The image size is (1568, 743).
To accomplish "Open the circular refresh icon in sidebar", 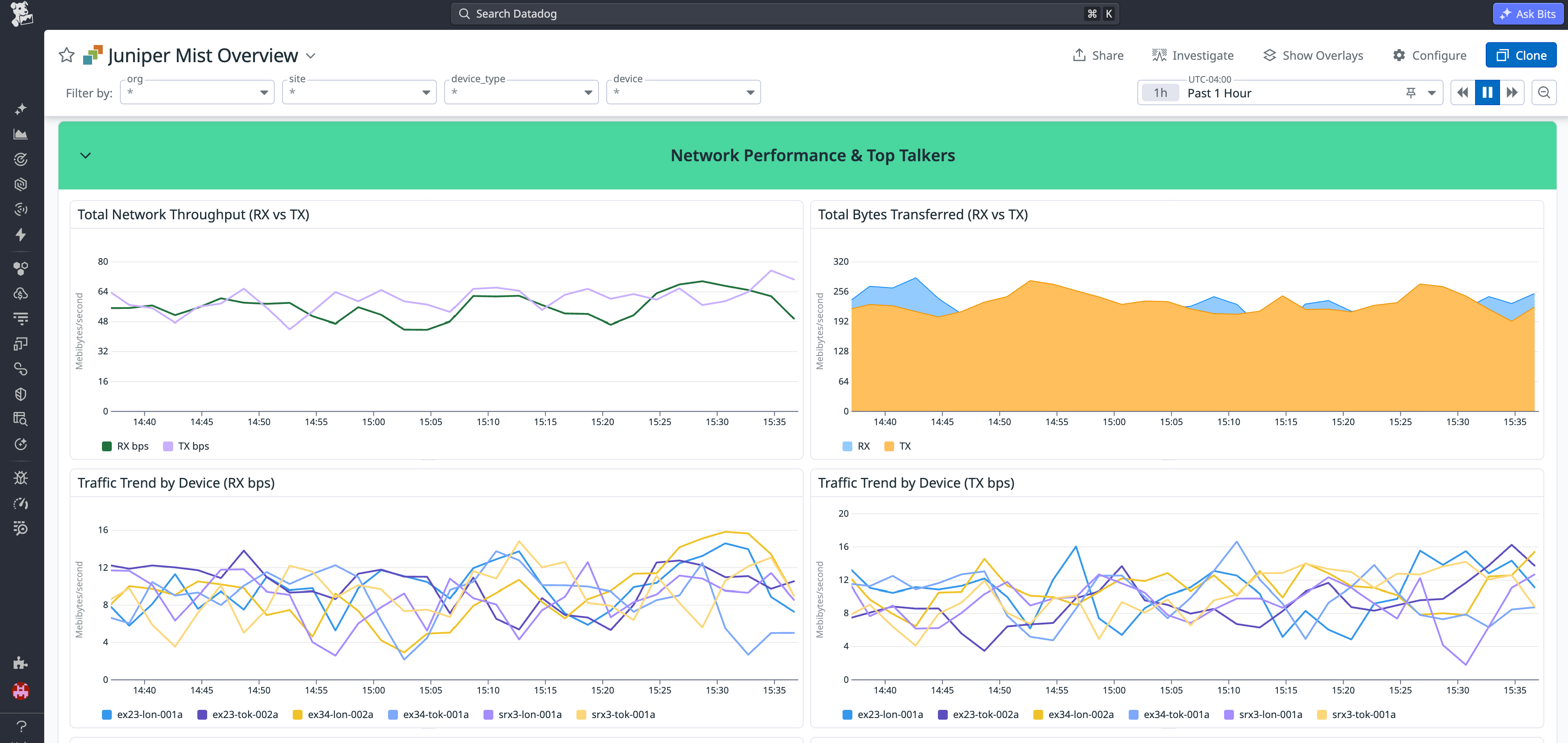I will (x=21, y=444).
